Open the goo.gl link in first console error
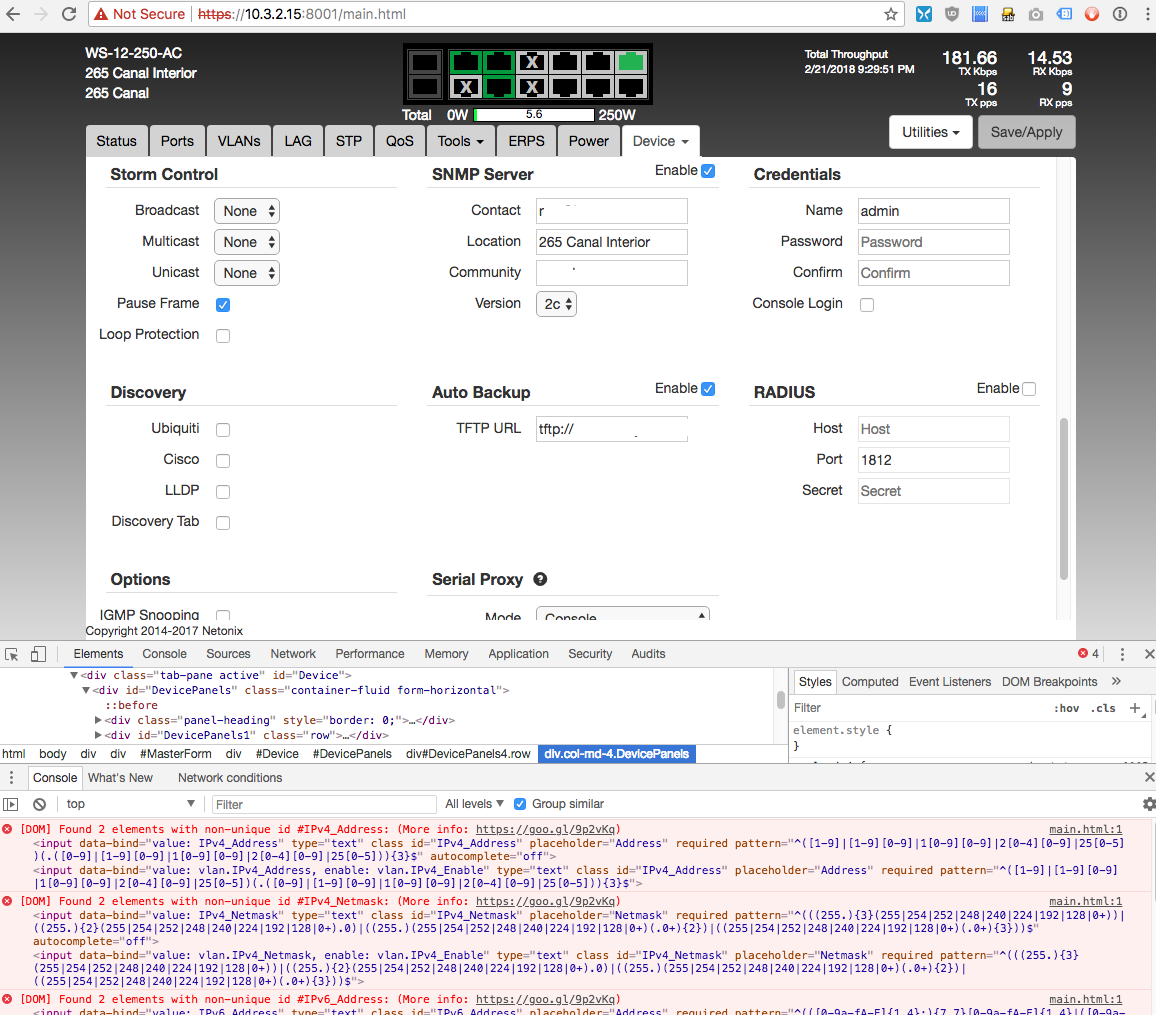This screenshot has height=1015, width=1156. pos(547,829)
